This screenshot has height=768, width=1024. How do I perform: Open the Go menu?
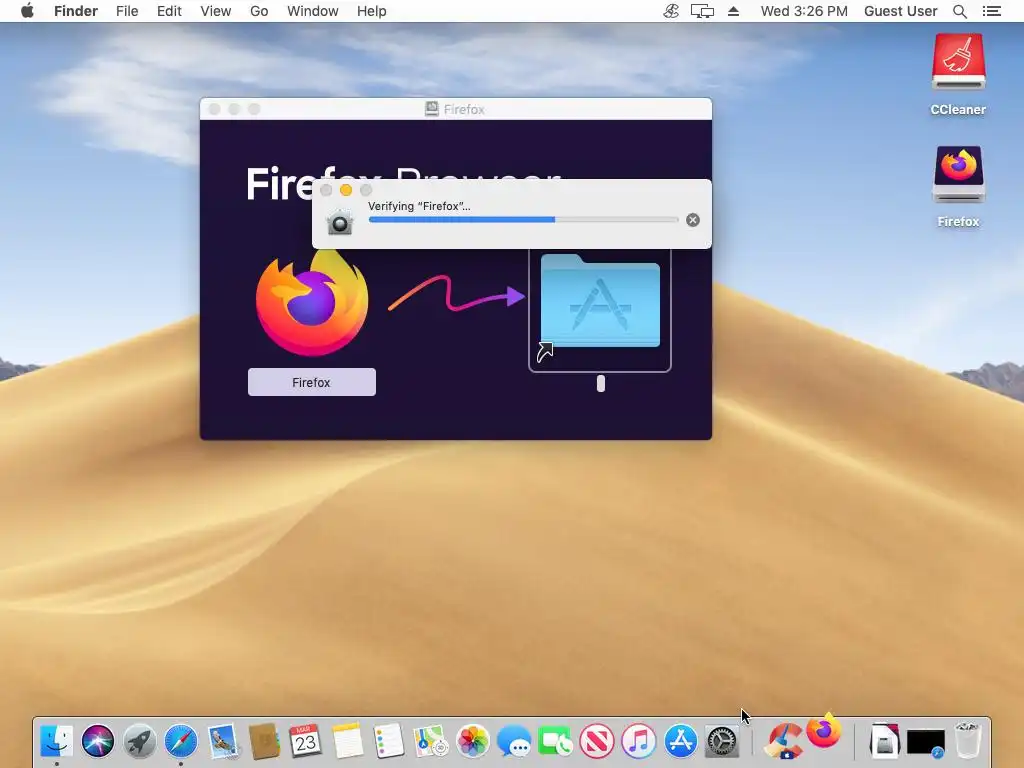coord(259,11)
